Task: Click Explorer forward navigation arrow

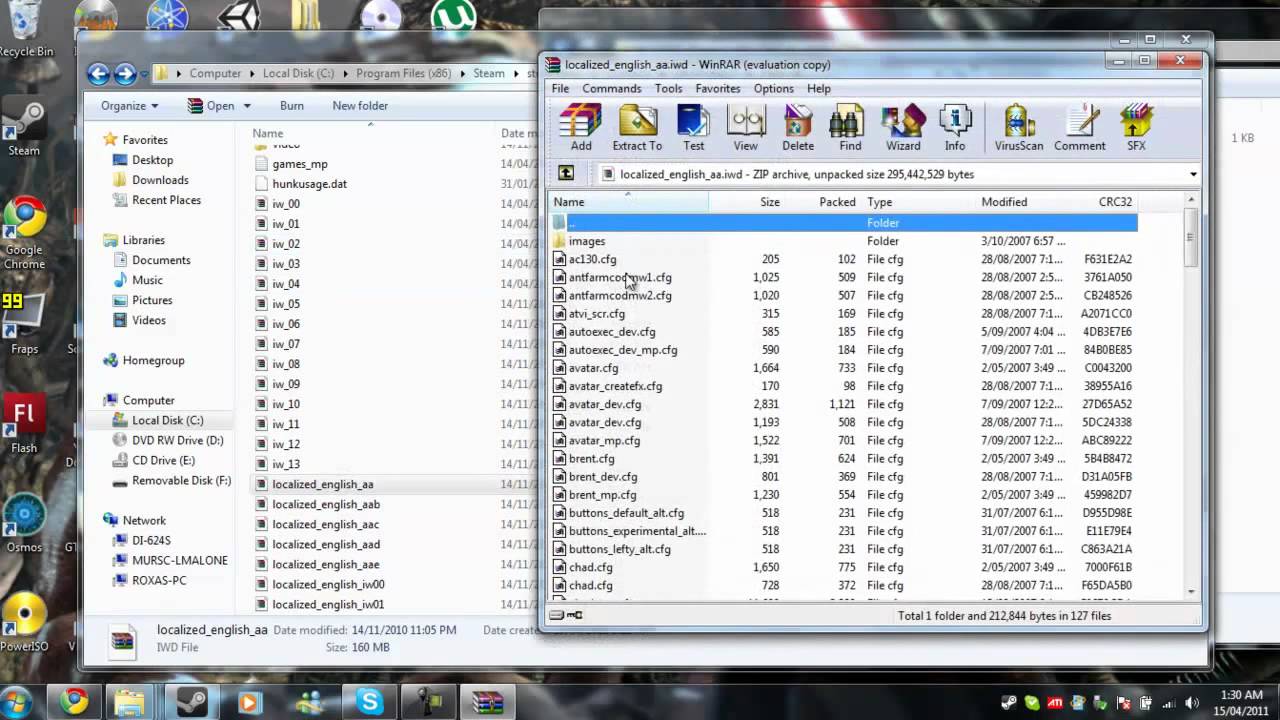Action: [125, 73]
